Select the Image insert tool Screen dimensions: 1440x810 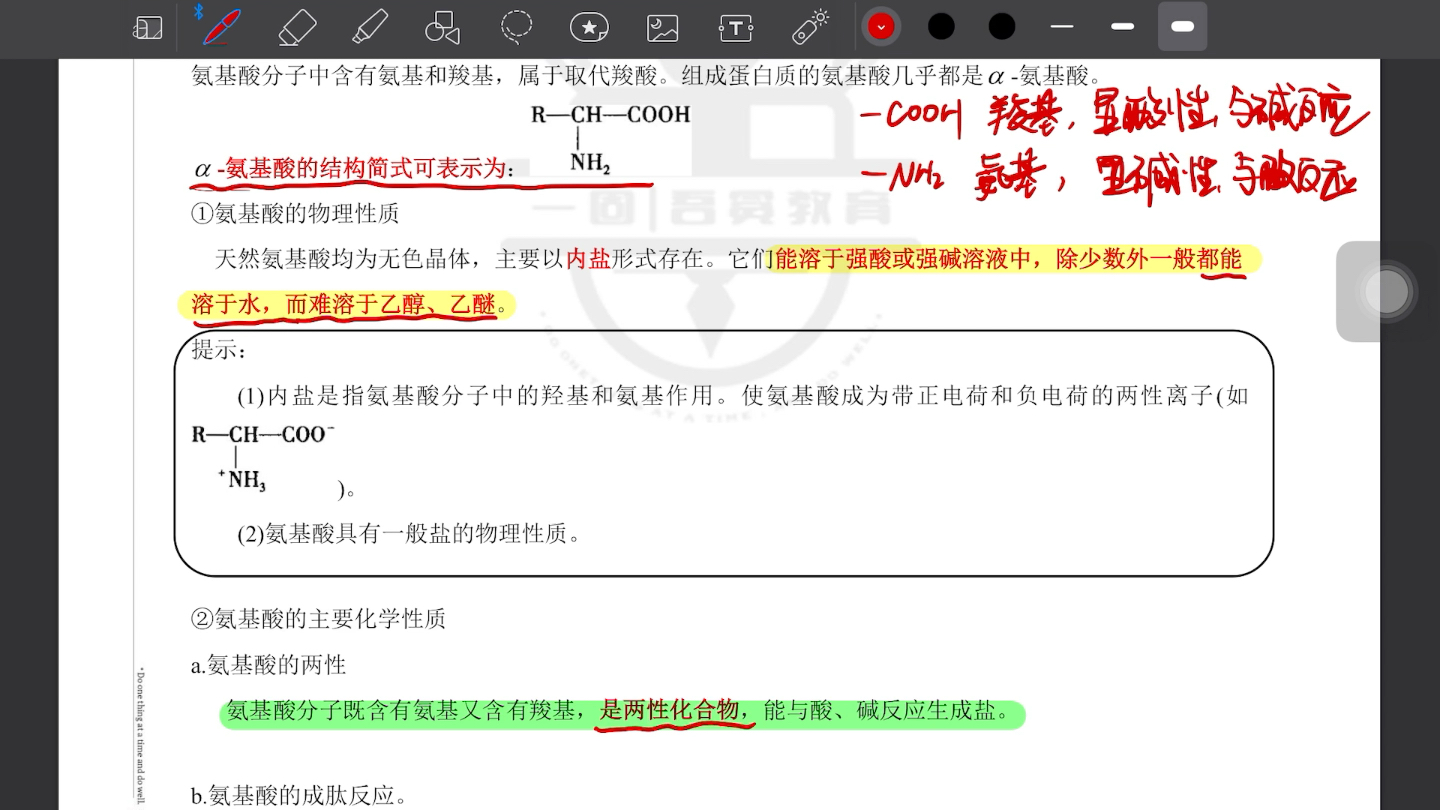[662, 28]
